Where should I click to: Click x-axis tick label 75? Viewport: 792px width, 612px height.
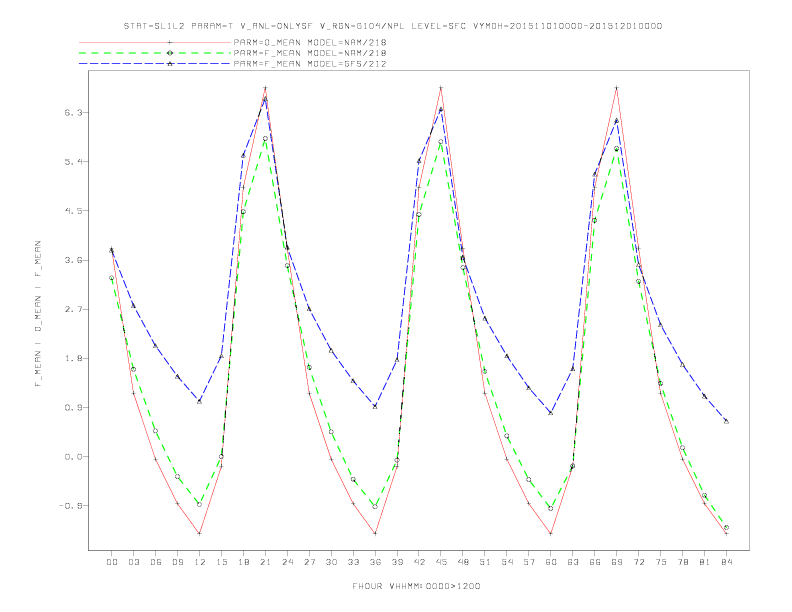point(661,562)
